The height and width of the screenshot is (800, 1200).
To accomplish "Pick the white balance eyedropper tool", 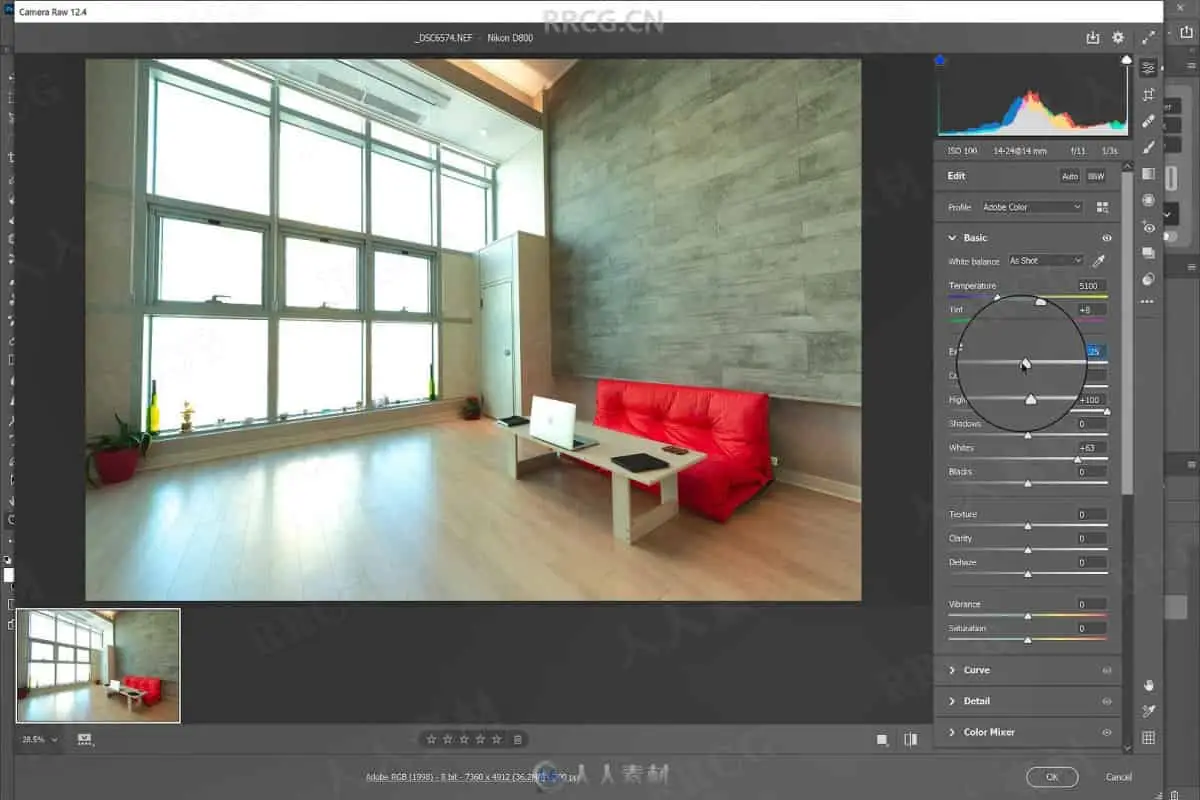I will (1099, 261).
